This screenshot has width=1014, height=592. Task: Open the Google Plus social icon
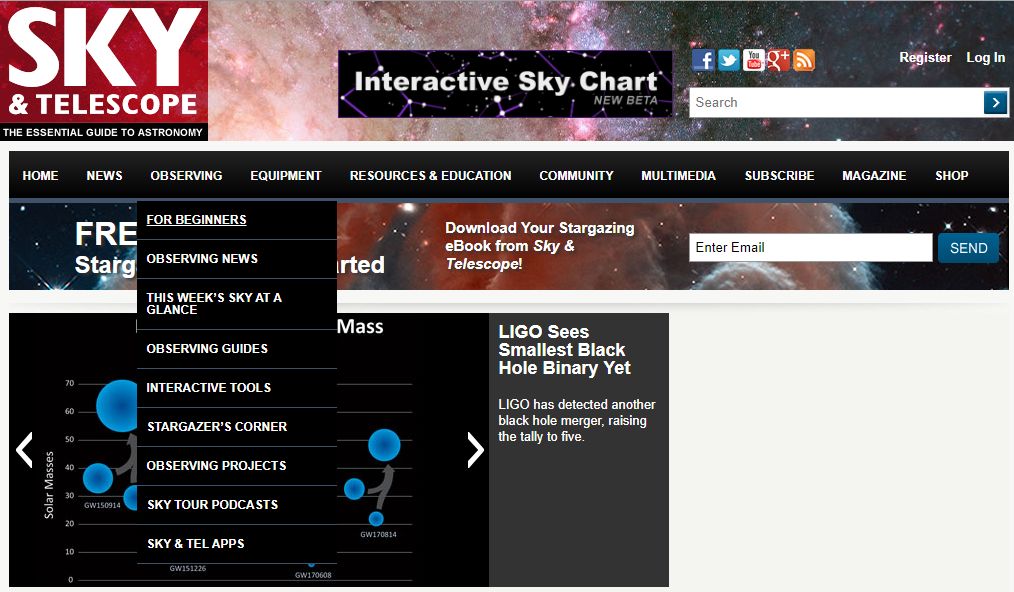[x=778, y=60]
